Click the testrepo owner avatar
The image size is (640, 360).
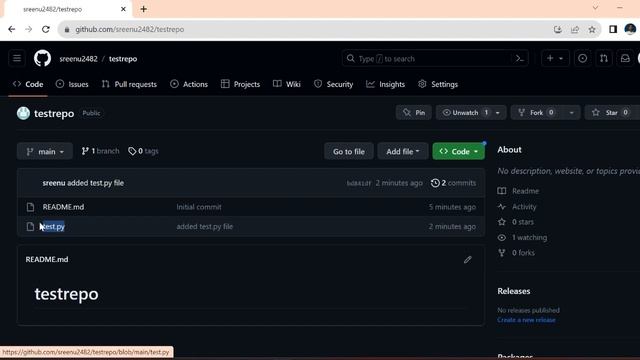(23, 113)
